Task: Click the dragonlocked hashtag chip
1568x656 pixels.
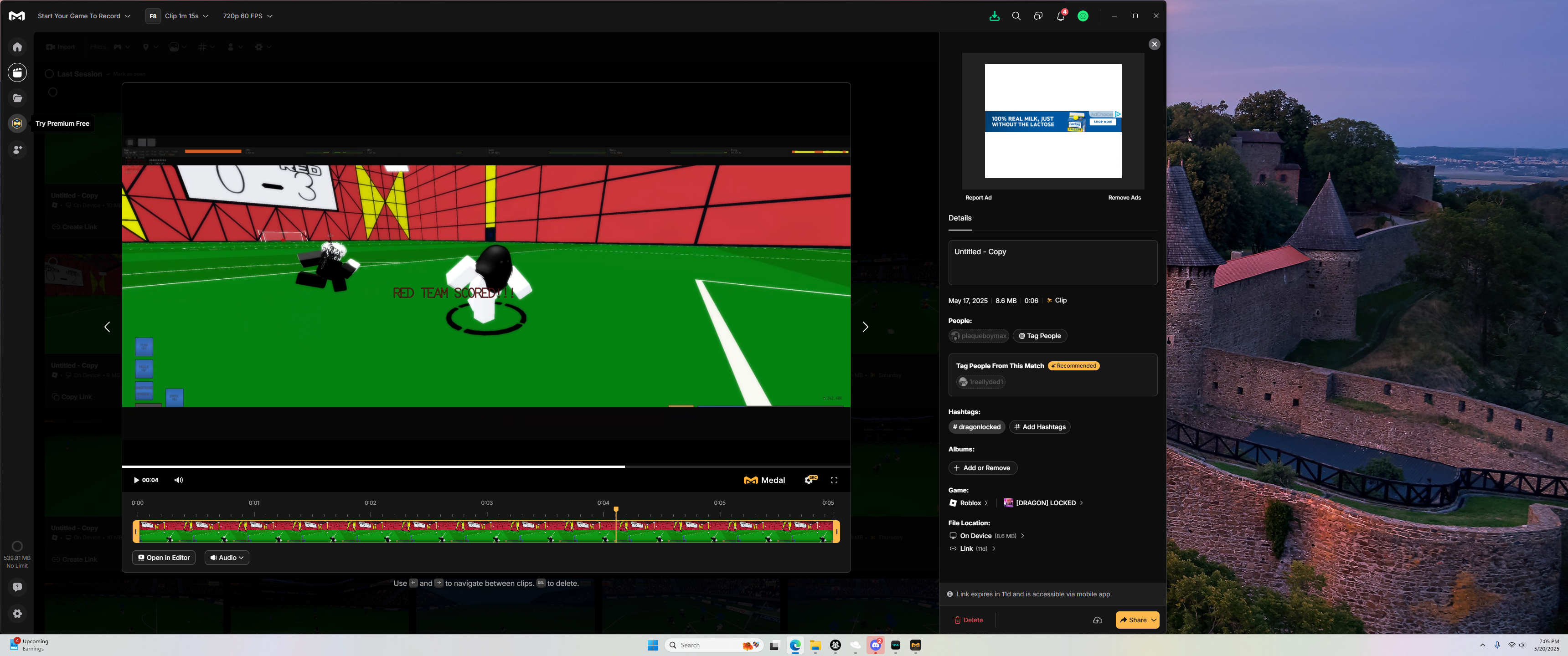Action: pos(976,427)
